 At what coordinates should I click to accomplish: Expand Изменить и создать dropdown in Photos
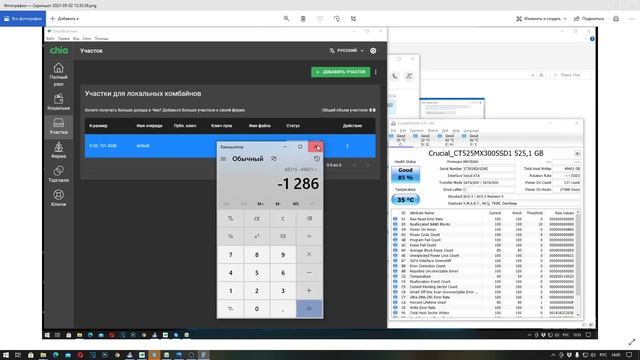click(x=541, y=19)
